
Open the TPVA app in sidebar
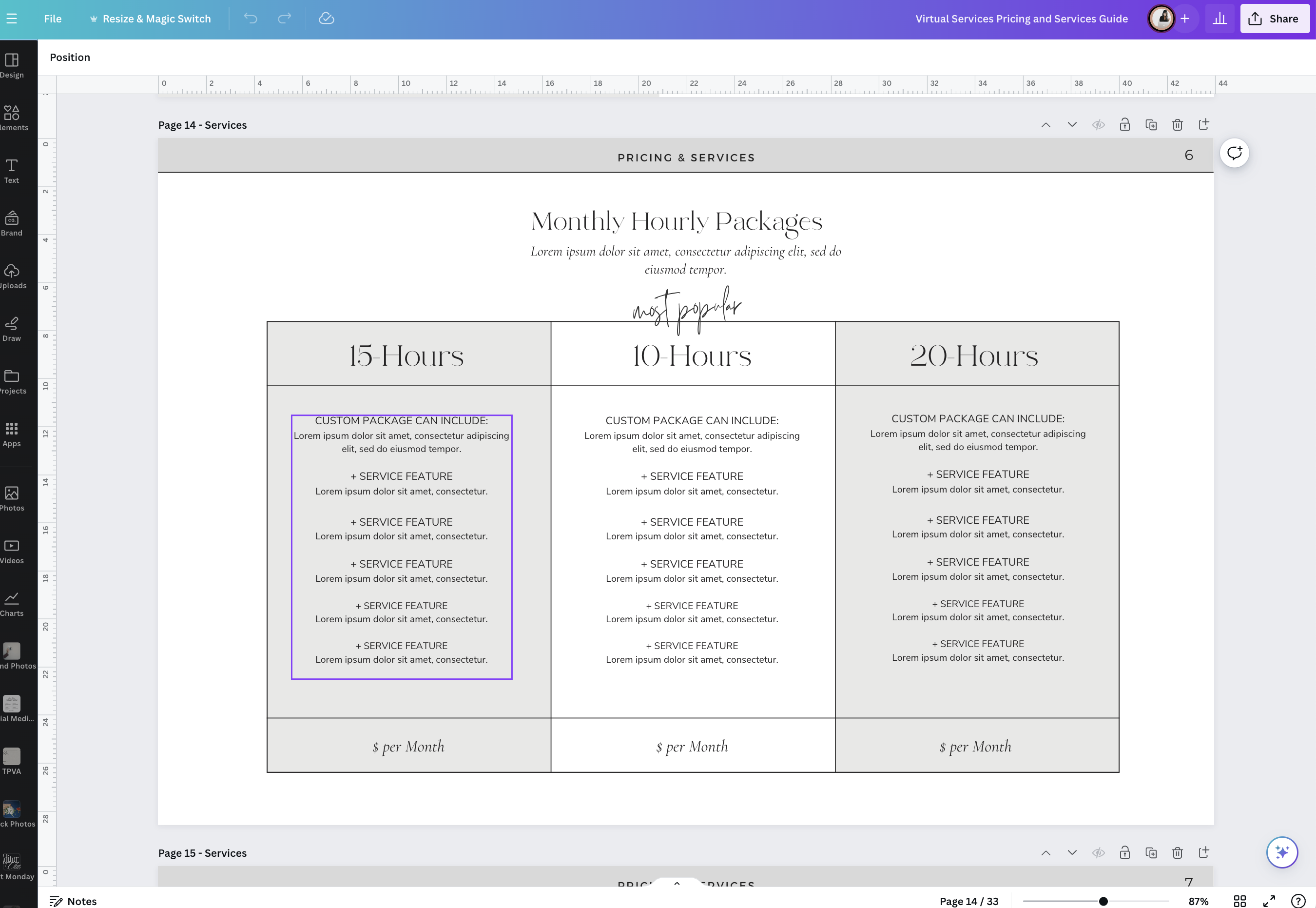click(x=12, y=762)
